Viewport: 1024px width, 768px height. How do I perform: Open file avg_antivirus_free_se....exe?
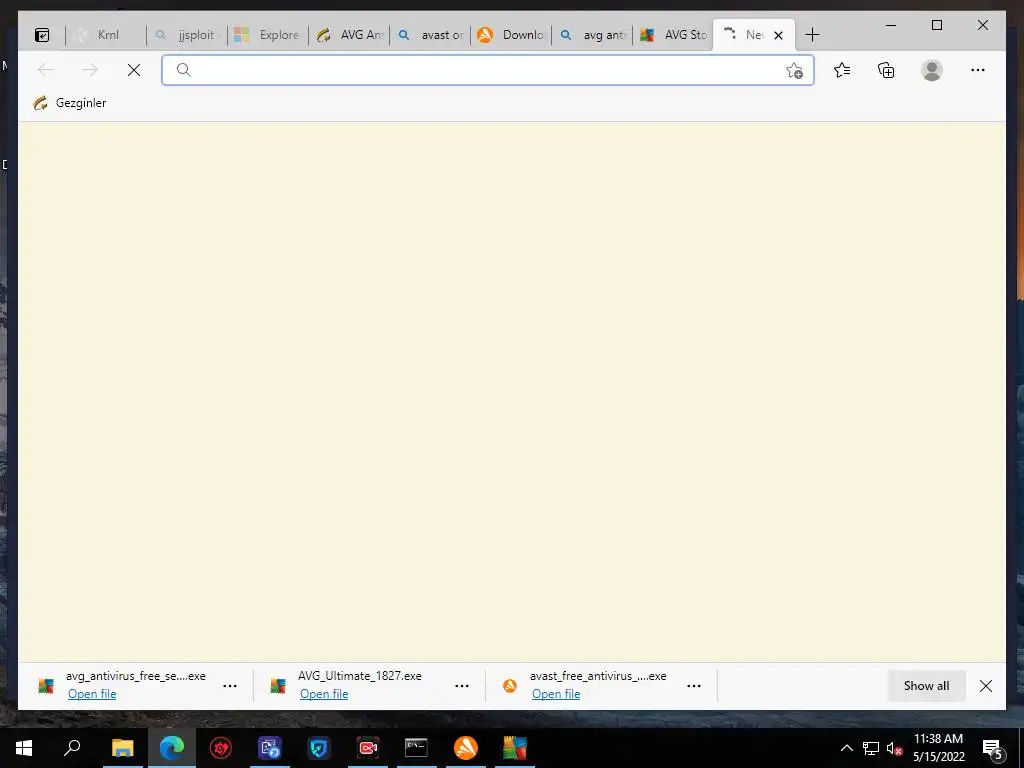click(92, 694)
